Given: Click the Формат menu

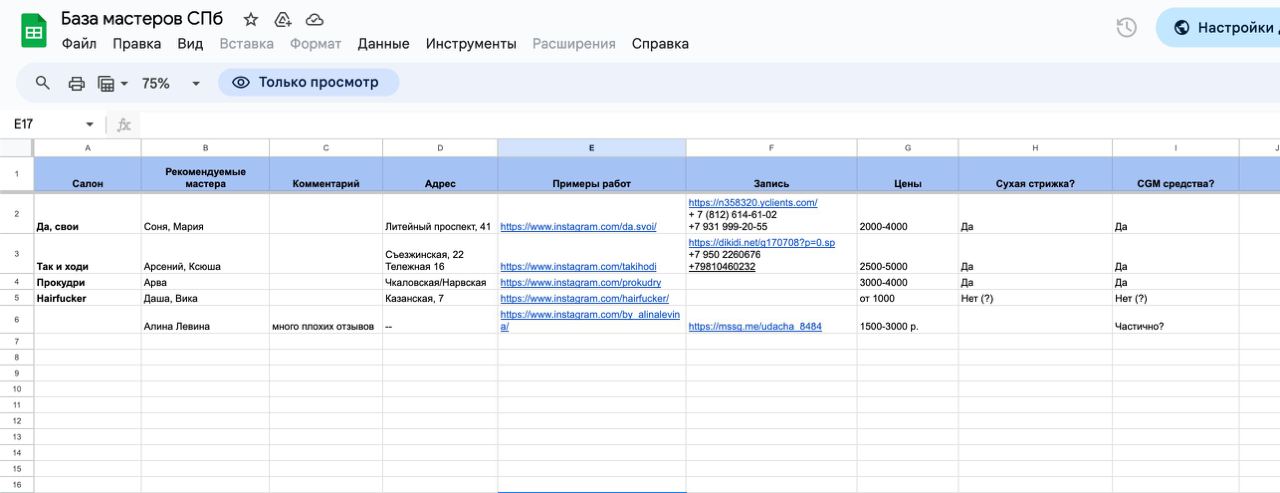Looking at the screenshot, I should tap(315, 44).
